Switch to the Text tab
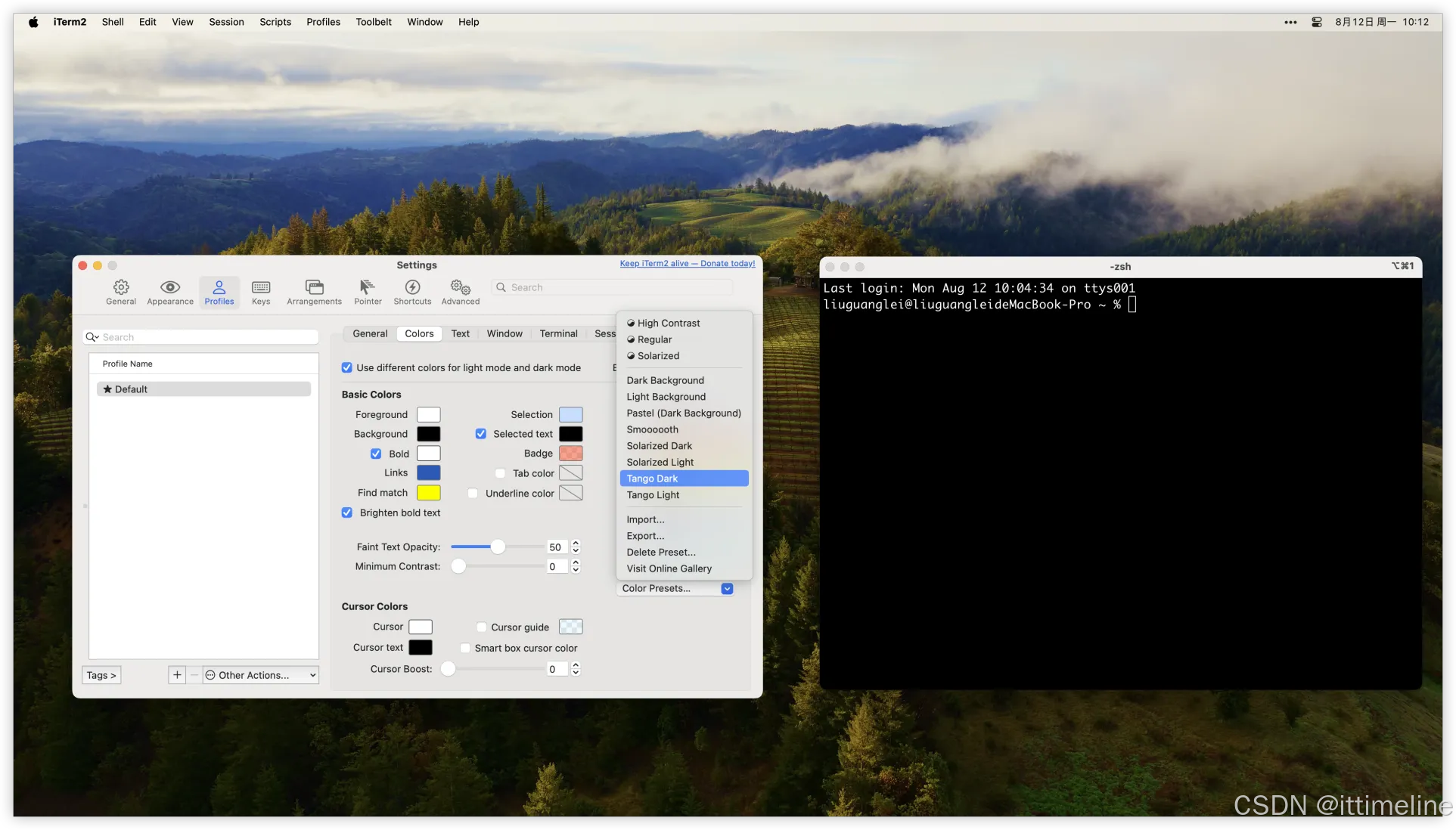The image size is (1456, 830). point(460,333)
